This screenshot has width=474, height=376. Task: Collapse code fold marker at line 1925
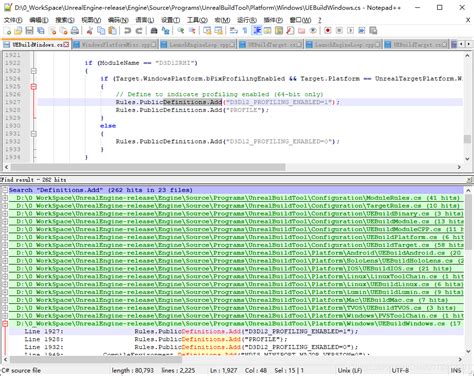click(x=33, y=87)
